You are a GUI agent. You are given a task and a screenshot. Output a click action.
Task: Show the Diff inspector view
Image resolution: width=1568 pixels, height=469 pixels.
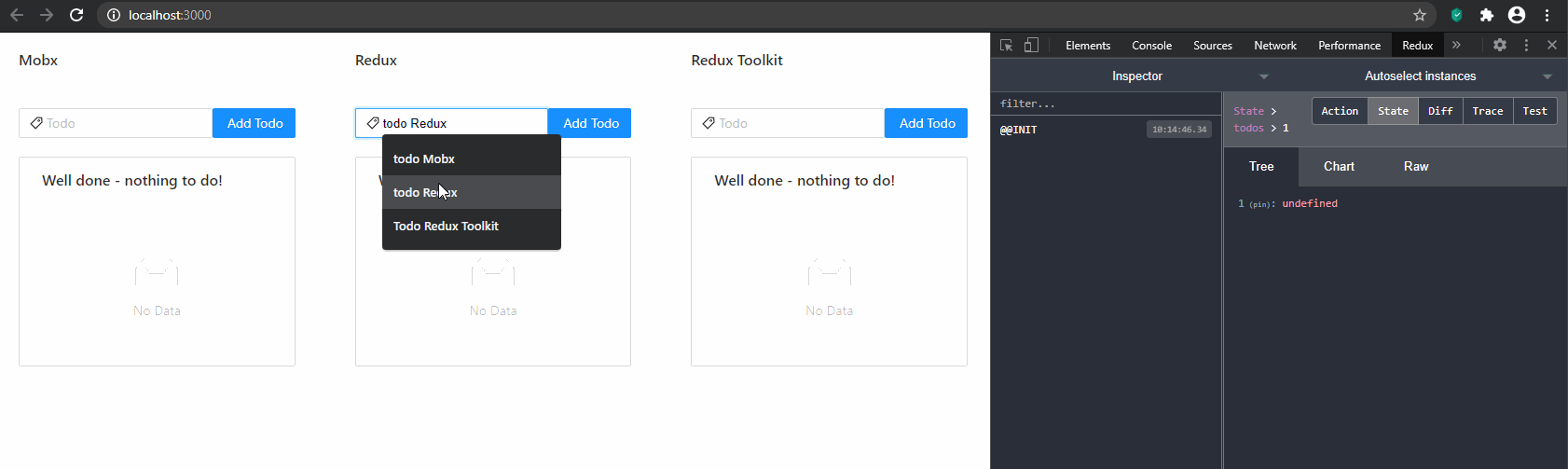click(x=1440, y=111)
